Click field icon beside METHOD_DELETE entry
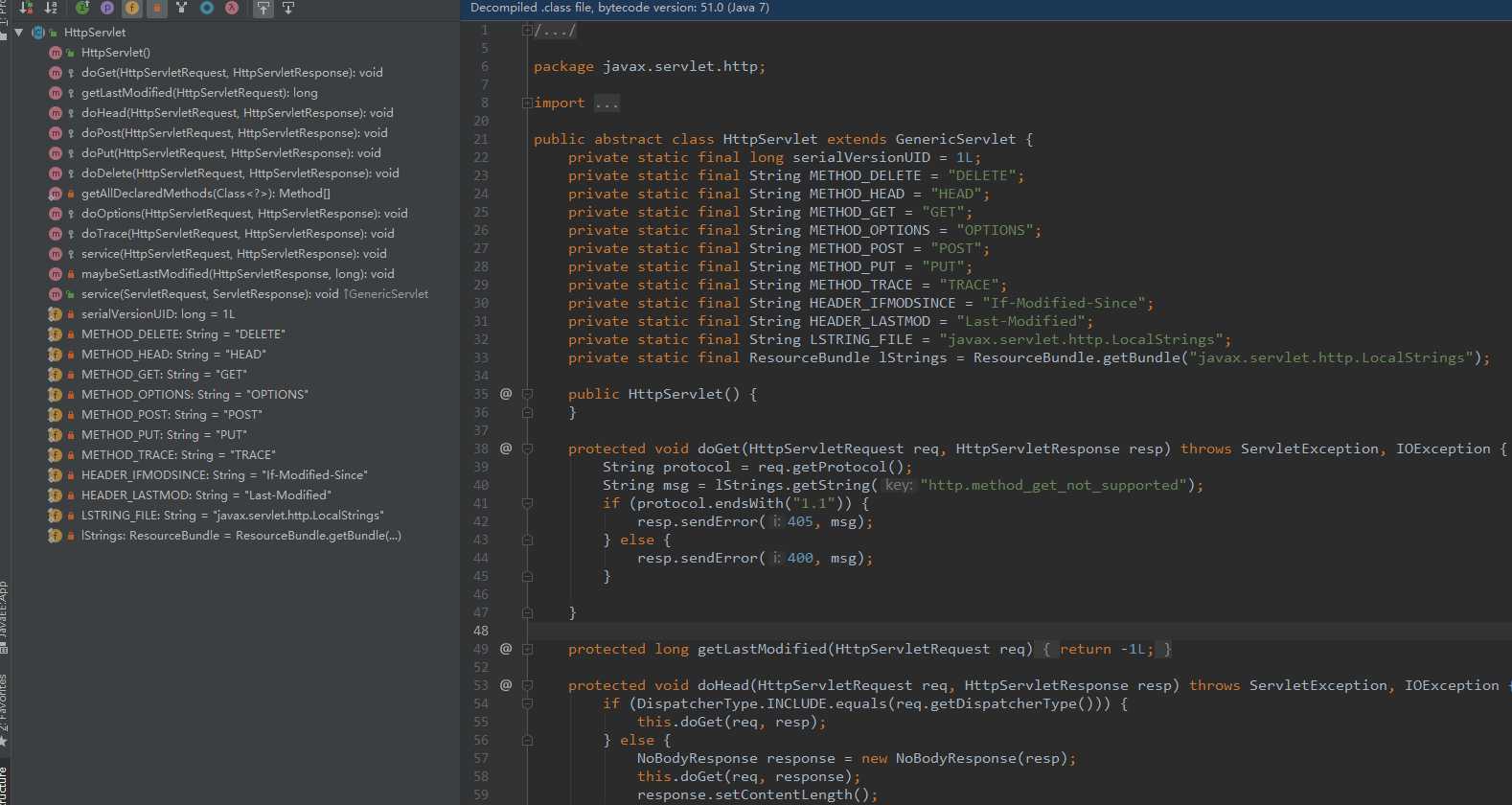The width and height of the screenshot is (1512, 805). click(x=55, y=334)
